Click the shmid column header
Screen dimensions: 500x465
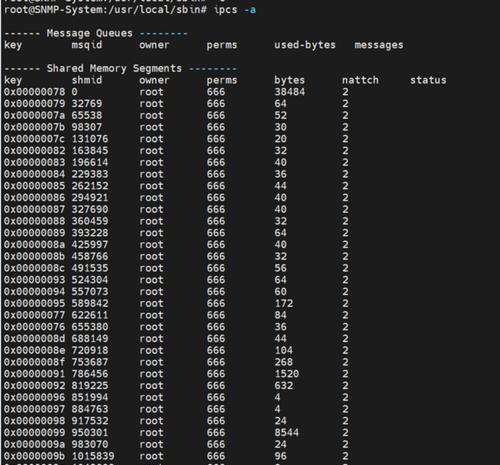(87, 80)
